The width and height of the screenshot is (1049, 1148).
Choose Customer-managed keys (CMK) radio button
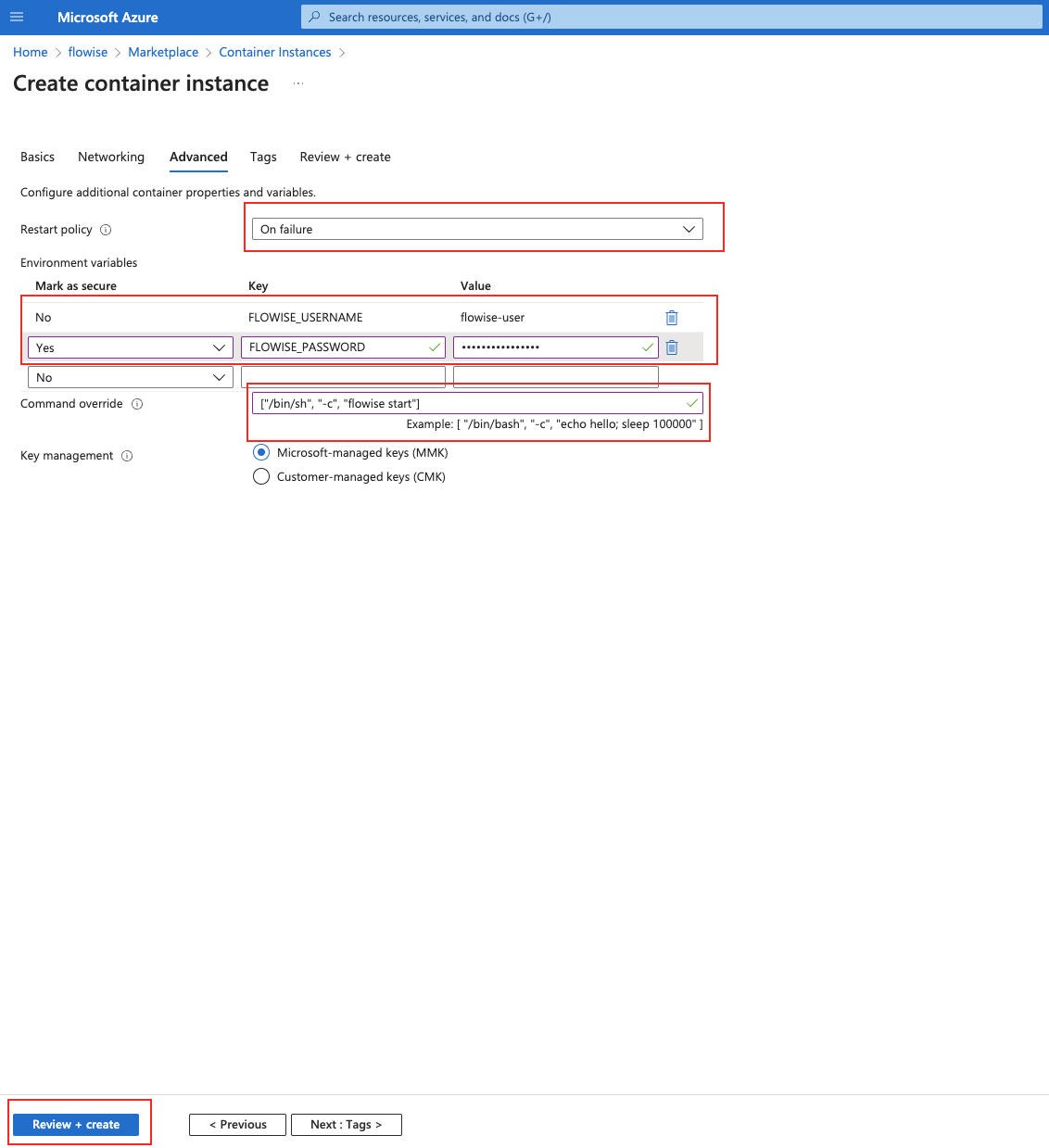261,477
